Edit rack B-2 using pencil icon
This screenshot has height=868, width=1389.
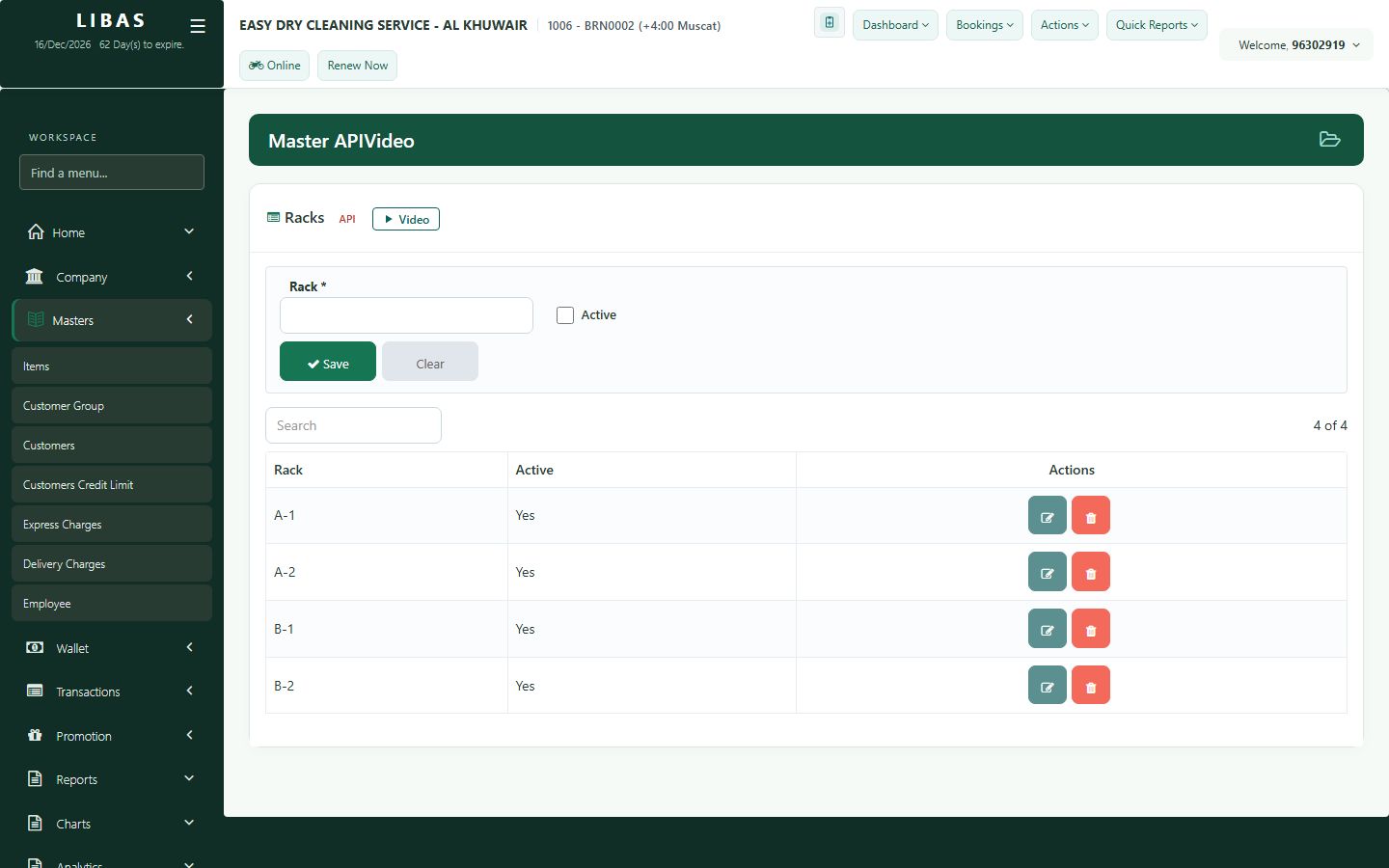click(x=1048, y=686)
